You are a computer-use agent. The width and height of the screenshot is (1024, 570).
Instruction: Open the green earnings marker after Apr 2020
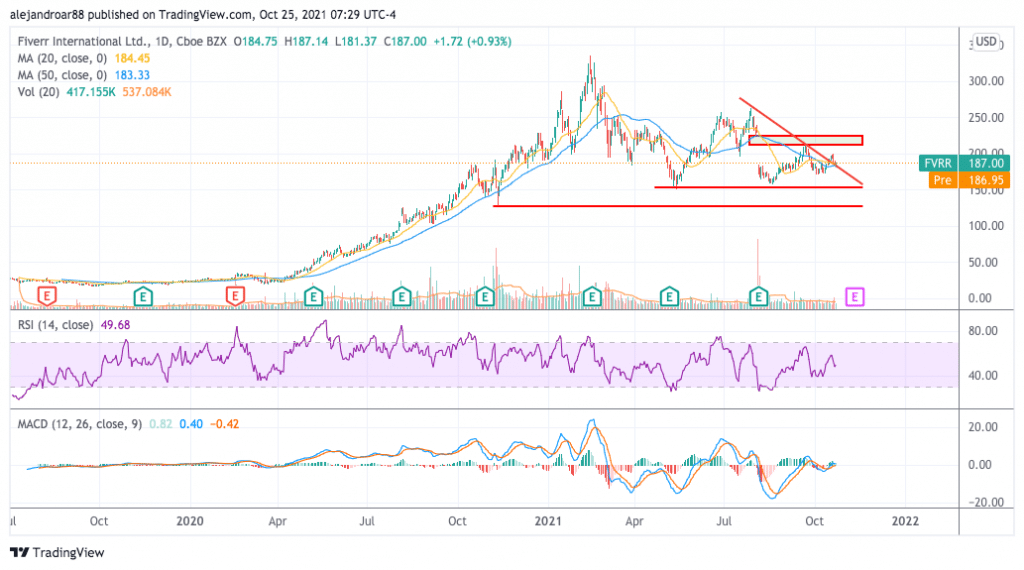[313, 297]
